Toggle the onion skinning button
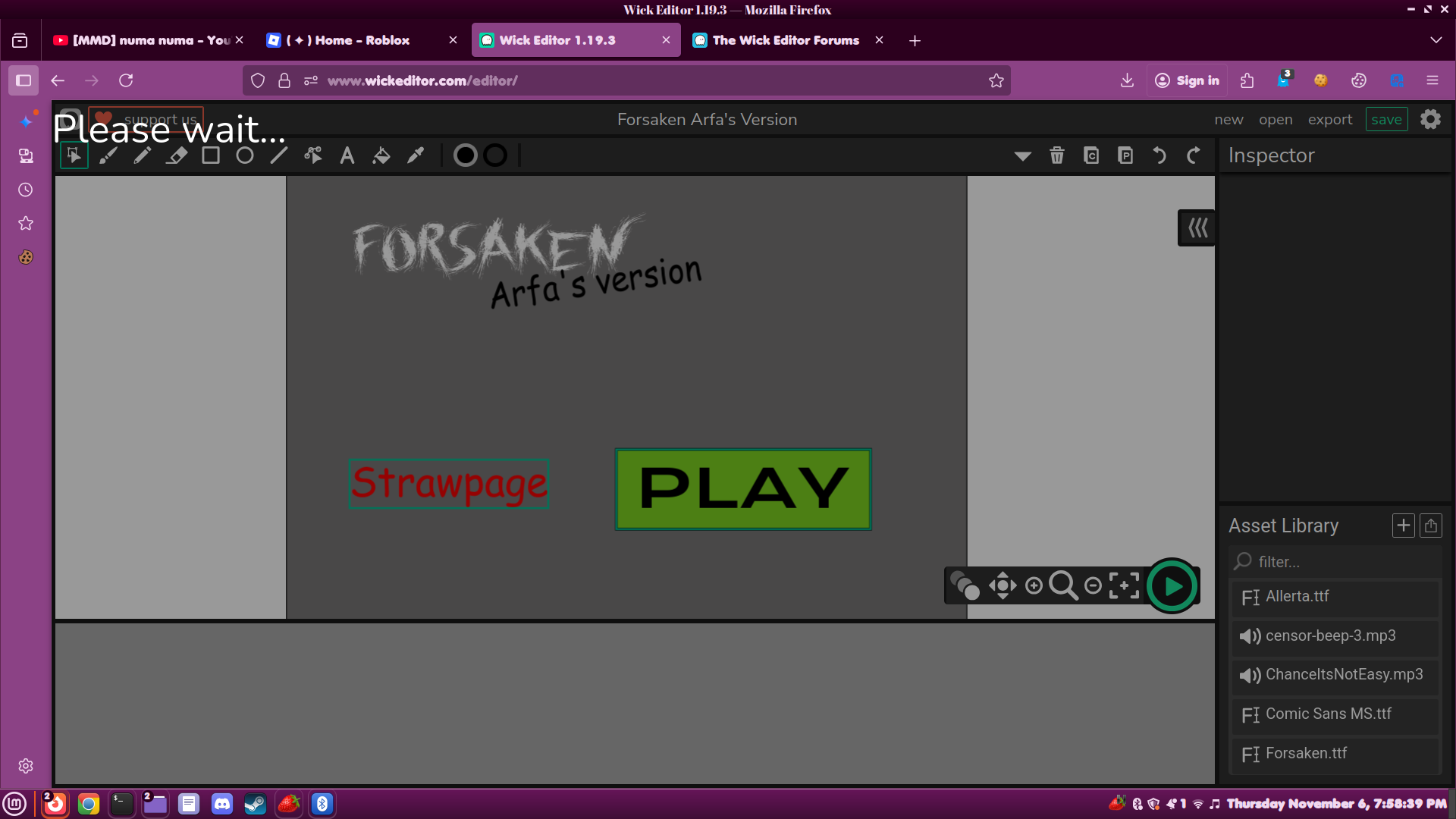The height and width of the screenshot is (819, 1456). pos(965,585)
